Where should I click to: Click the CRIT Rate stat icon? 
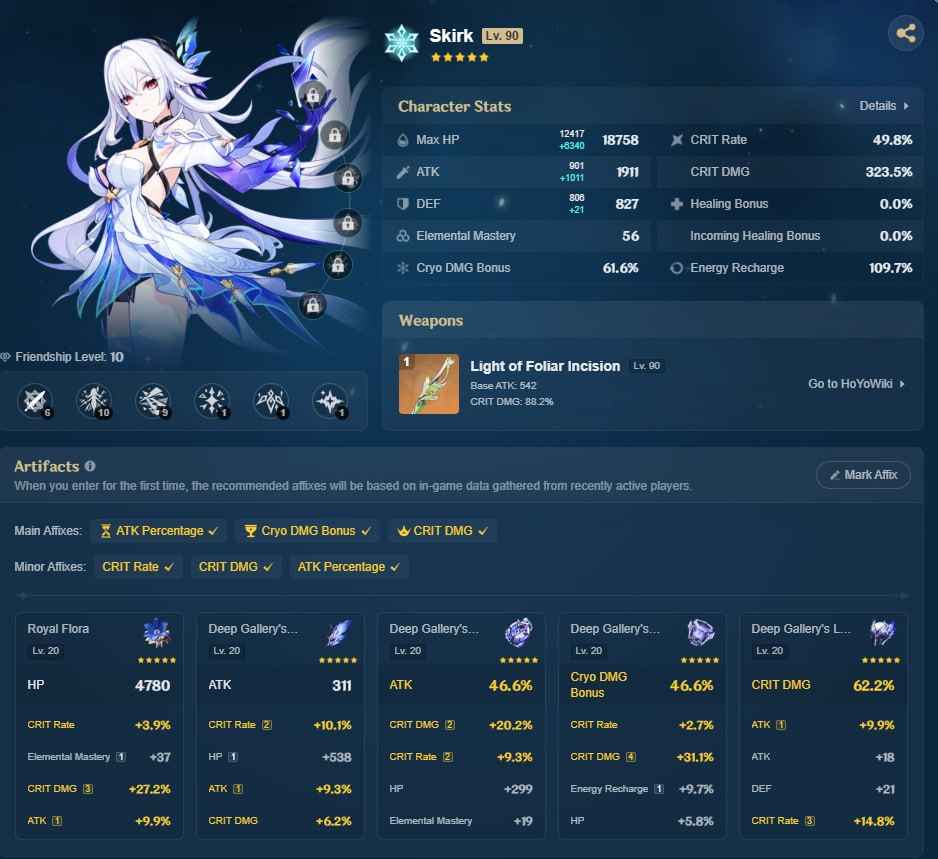coord(677,140)
